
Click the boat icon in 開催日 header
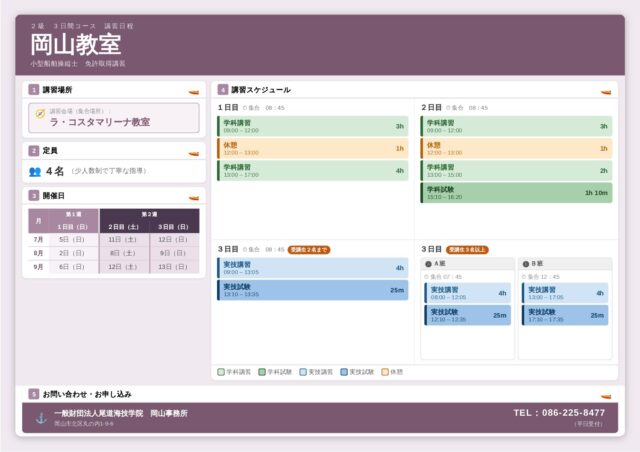click(x=194, y=198)
